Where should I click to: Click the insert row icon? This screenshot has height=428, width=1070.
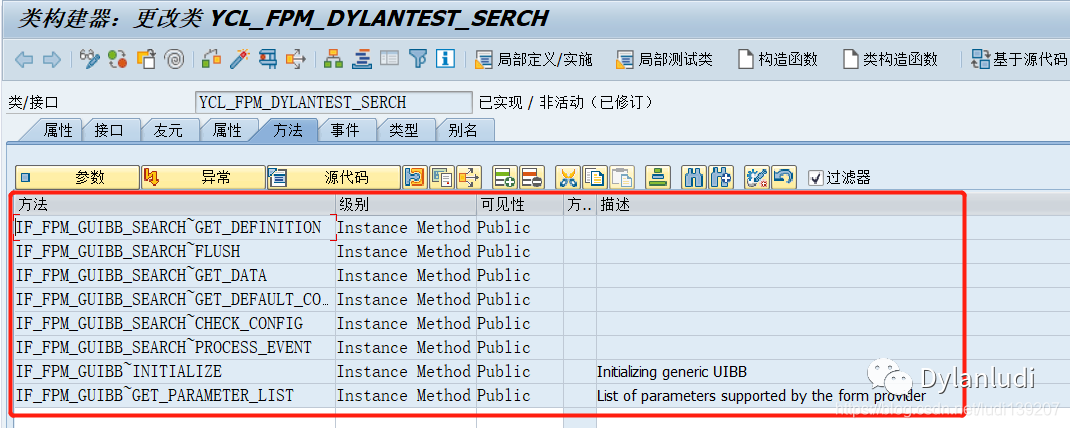(504, 177)
